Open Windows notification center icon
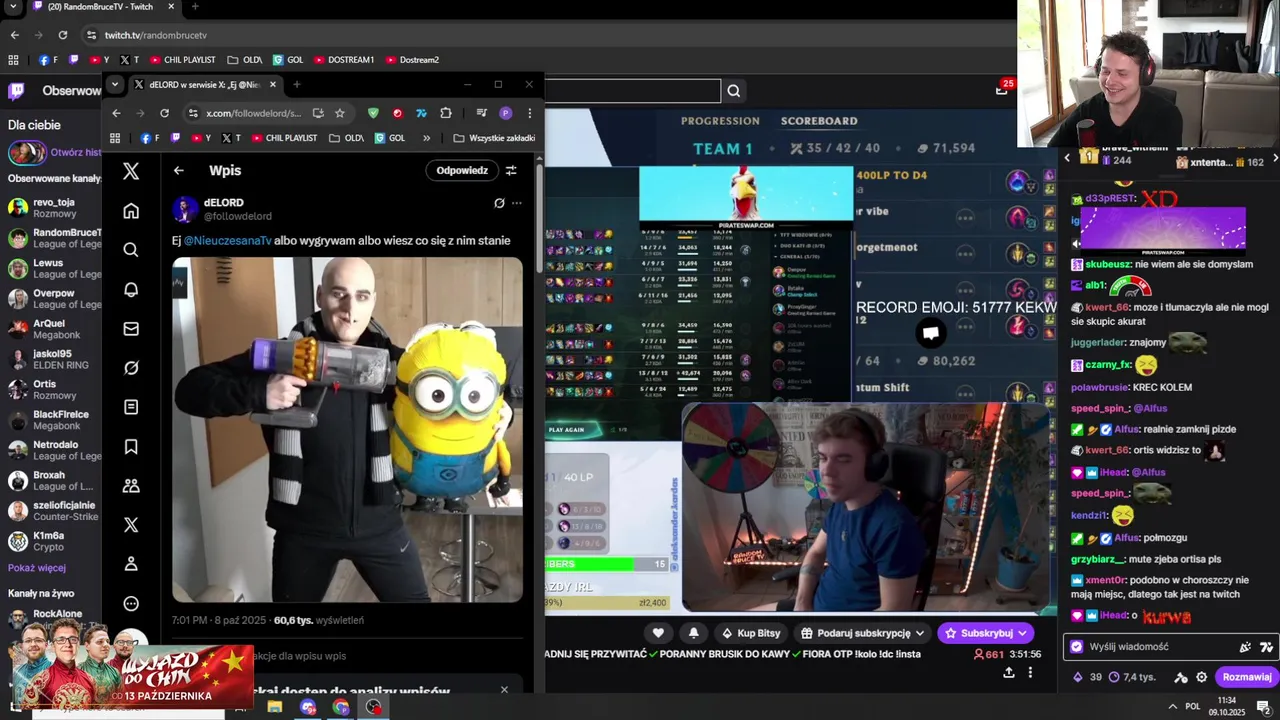Viewport: 1280px width, 720px height. click(x=1263, y=707)
